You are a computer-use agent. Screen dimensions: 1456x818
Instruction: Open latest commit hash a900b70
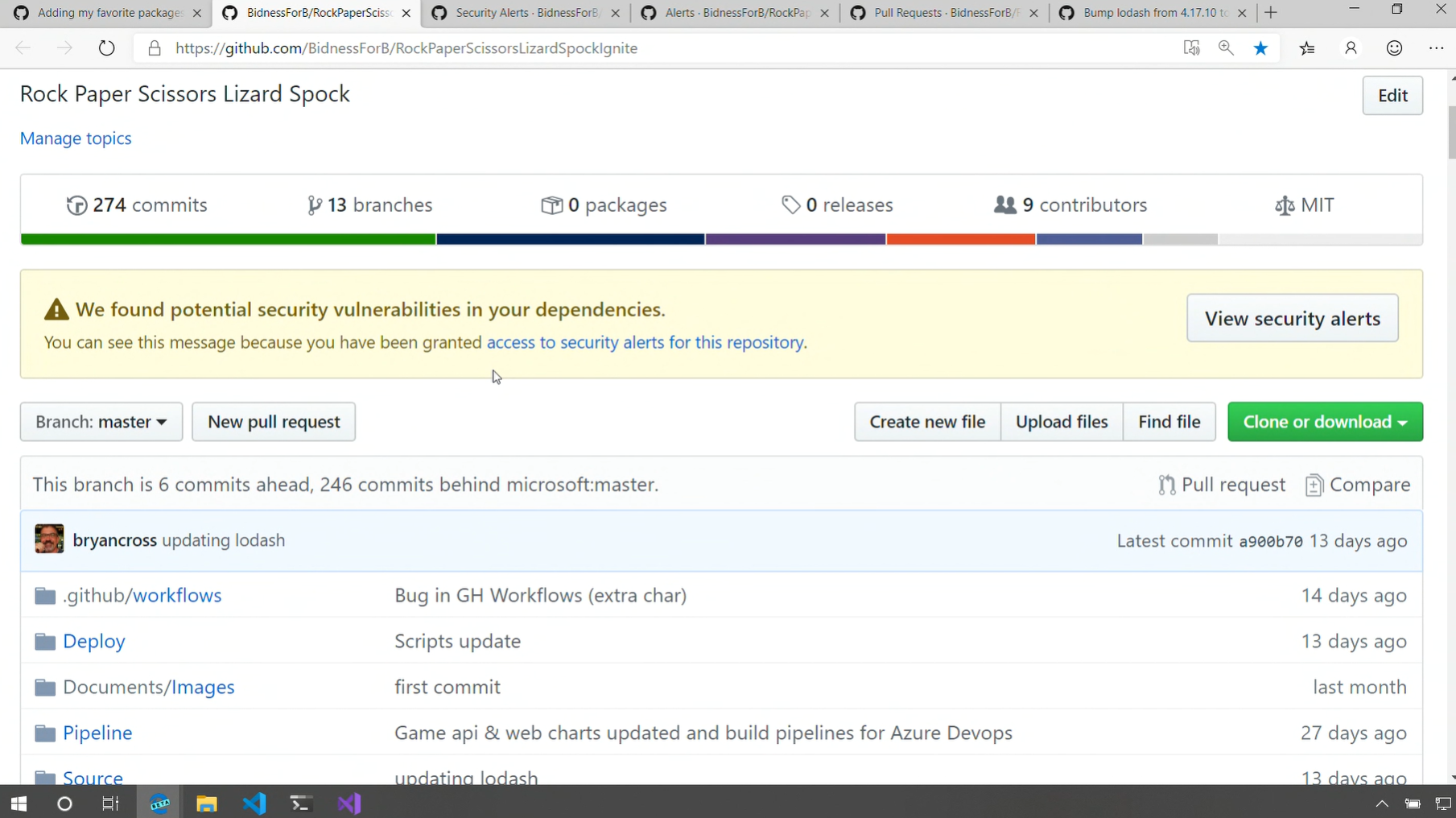coord(1271,541)
